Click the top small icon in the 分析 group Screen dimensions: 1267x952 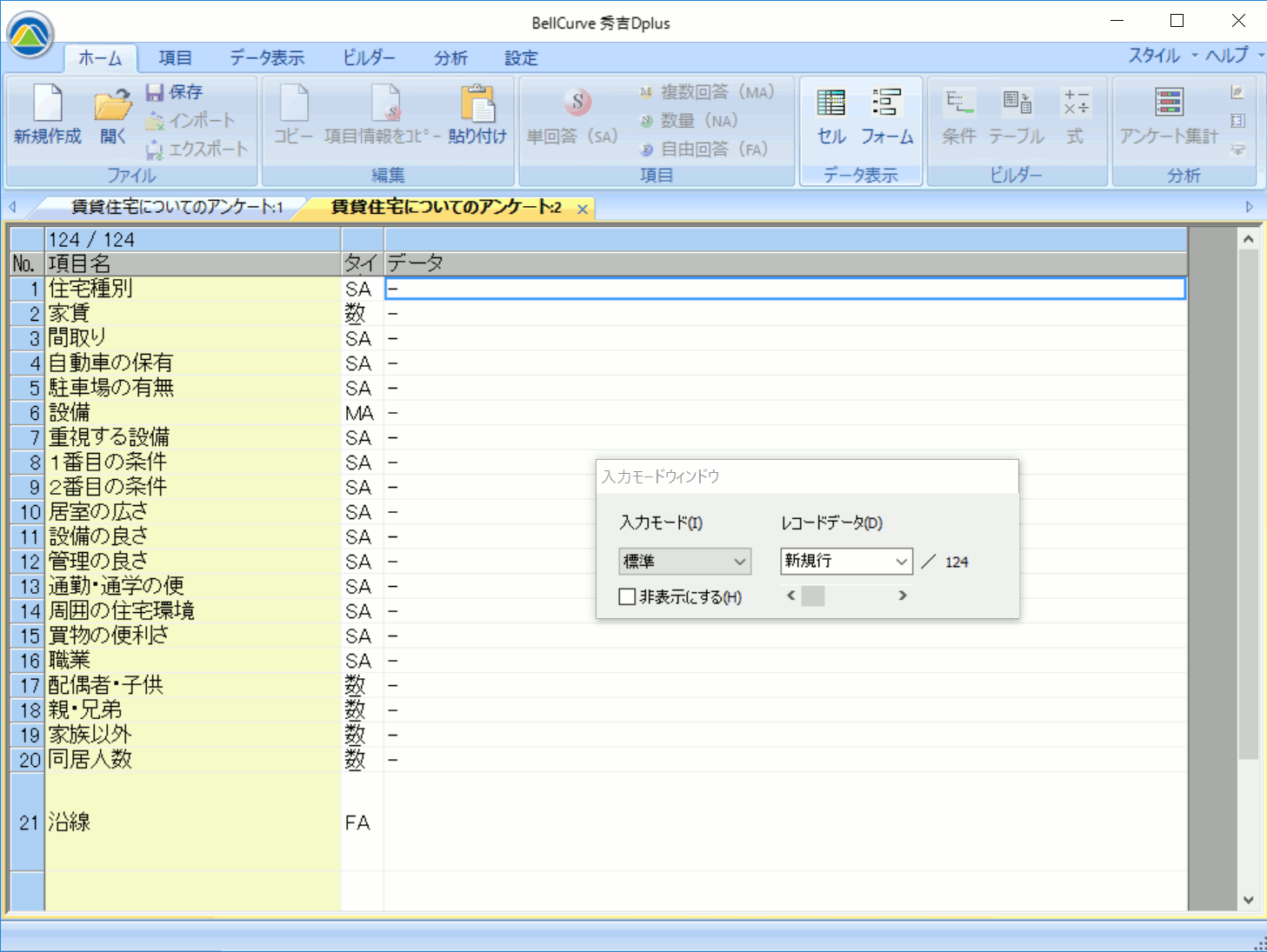pos(1237,92)
